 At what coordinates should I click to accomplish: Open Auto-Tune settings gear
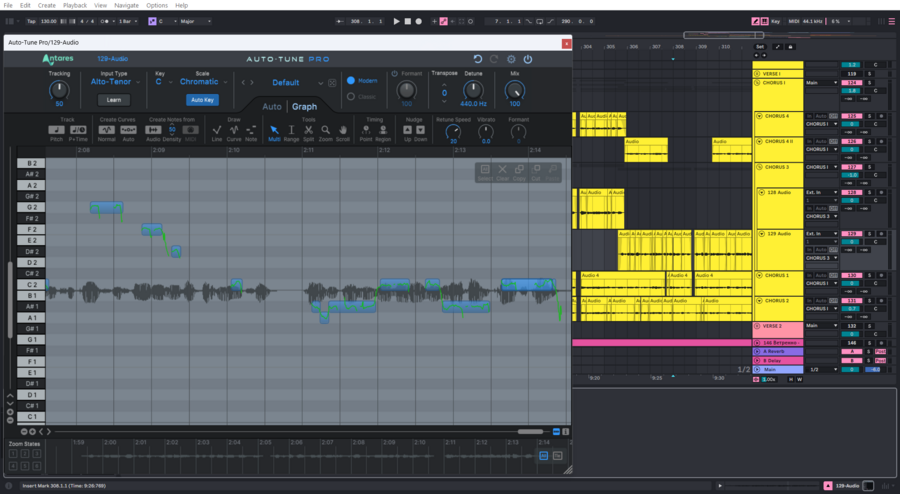click(511, 59)
